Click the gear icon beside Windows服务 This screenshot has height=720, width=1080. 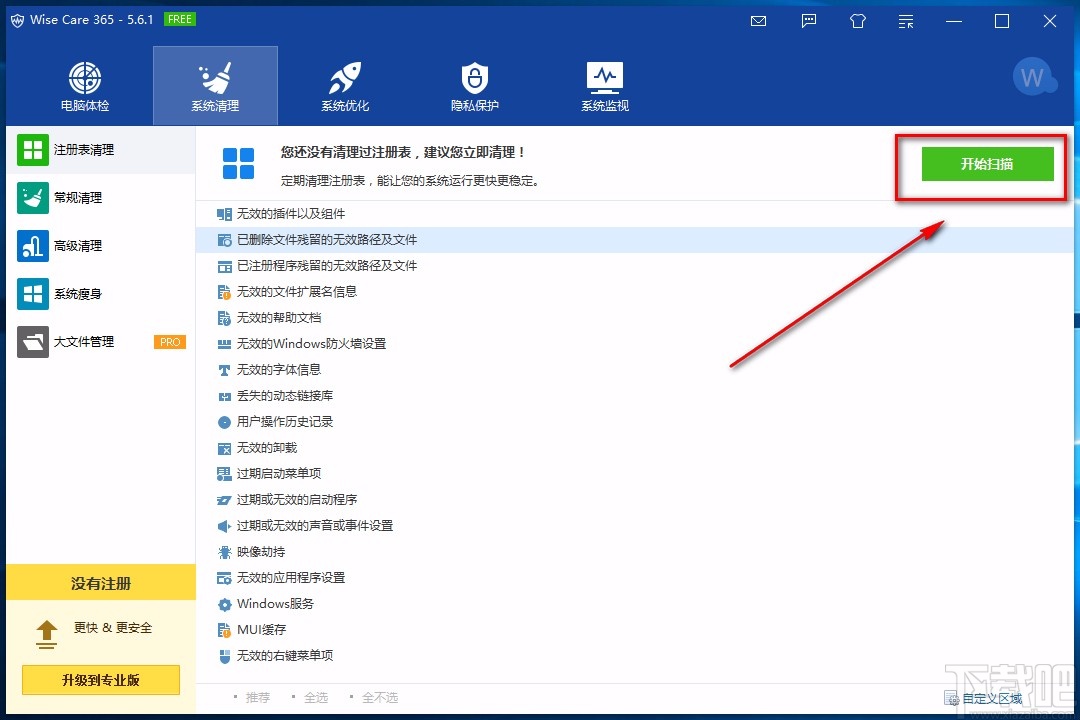tap(224, 604)
